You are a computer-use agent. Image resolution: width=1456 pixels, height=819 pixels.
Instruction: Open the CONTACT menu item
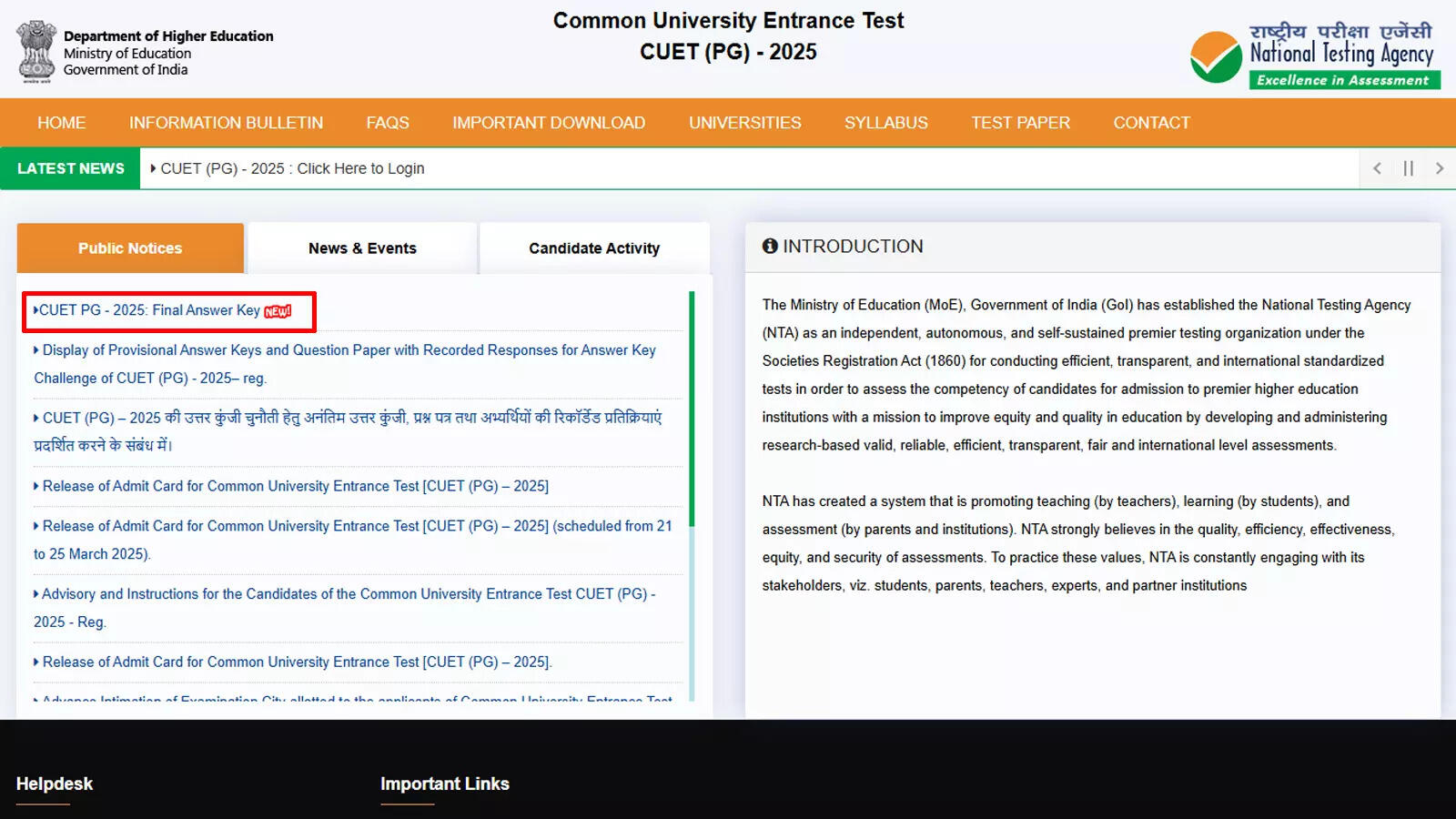(1151, 123)
